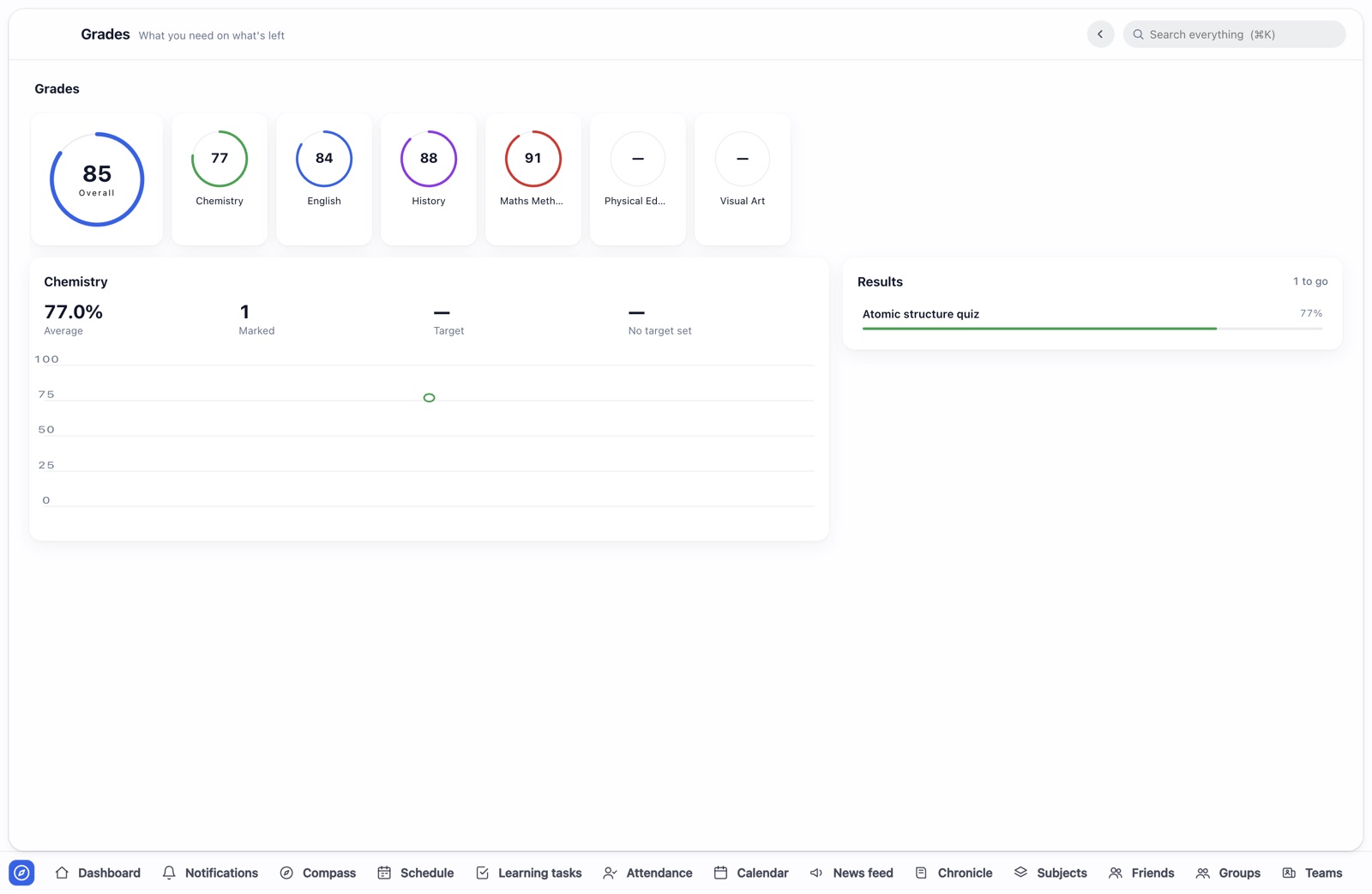
Task: Open the Groups people icon
Action: (x=1202, y=873)
